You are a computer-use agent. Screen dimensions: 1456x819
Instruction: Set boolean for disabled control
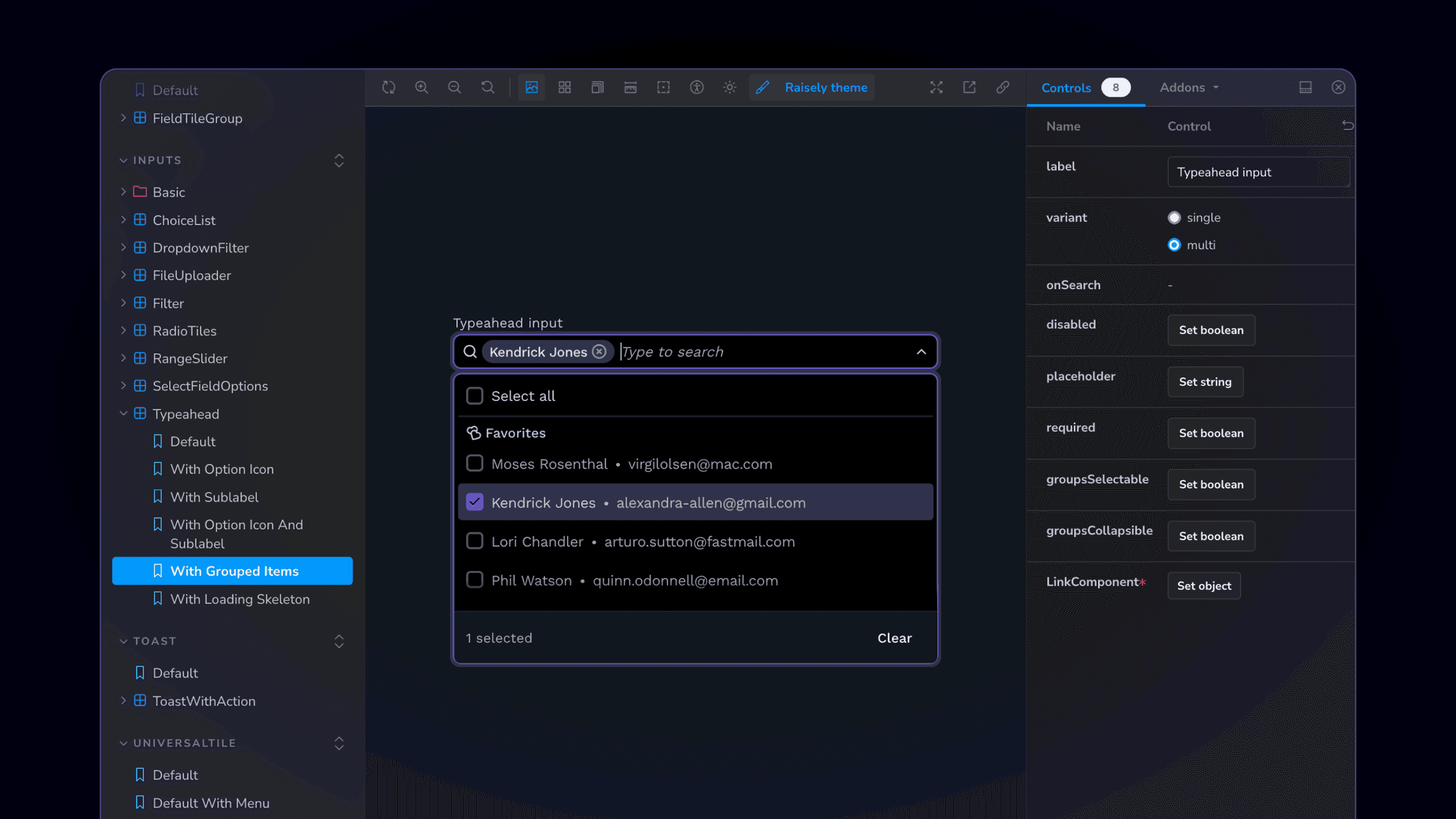(x=1211, y=330)
